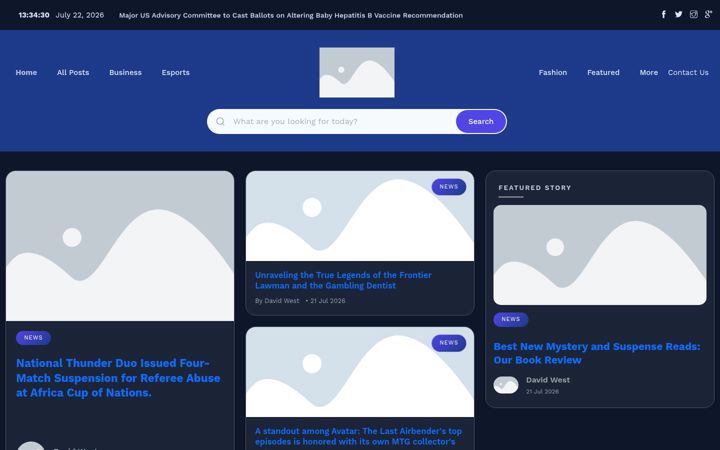The image size is (720, 450).
Task: Click author avatar in Featured Story panel
Action: pyautogui.click(x=506, y=385)
